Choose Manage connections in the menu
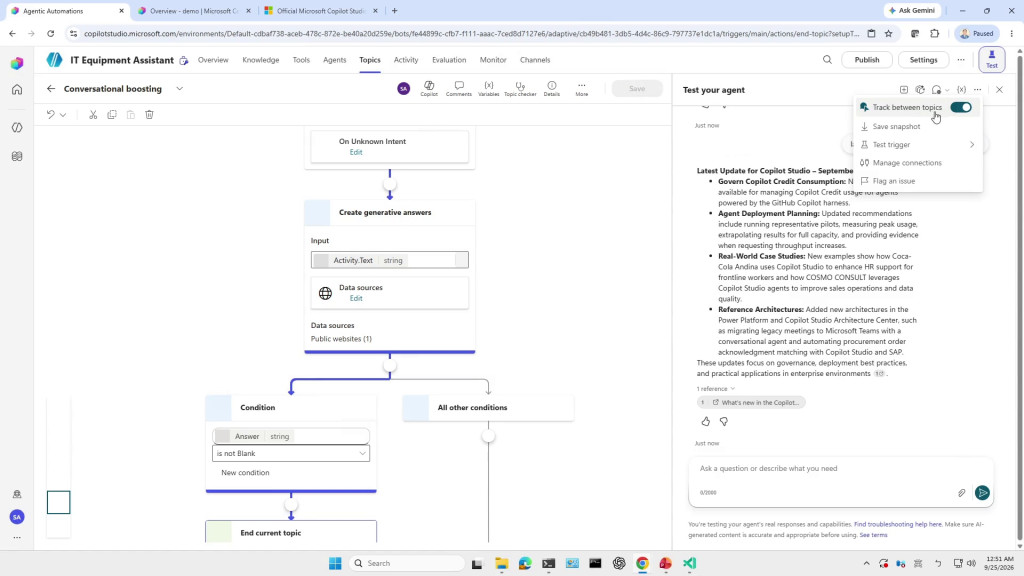 click(918, 163)
